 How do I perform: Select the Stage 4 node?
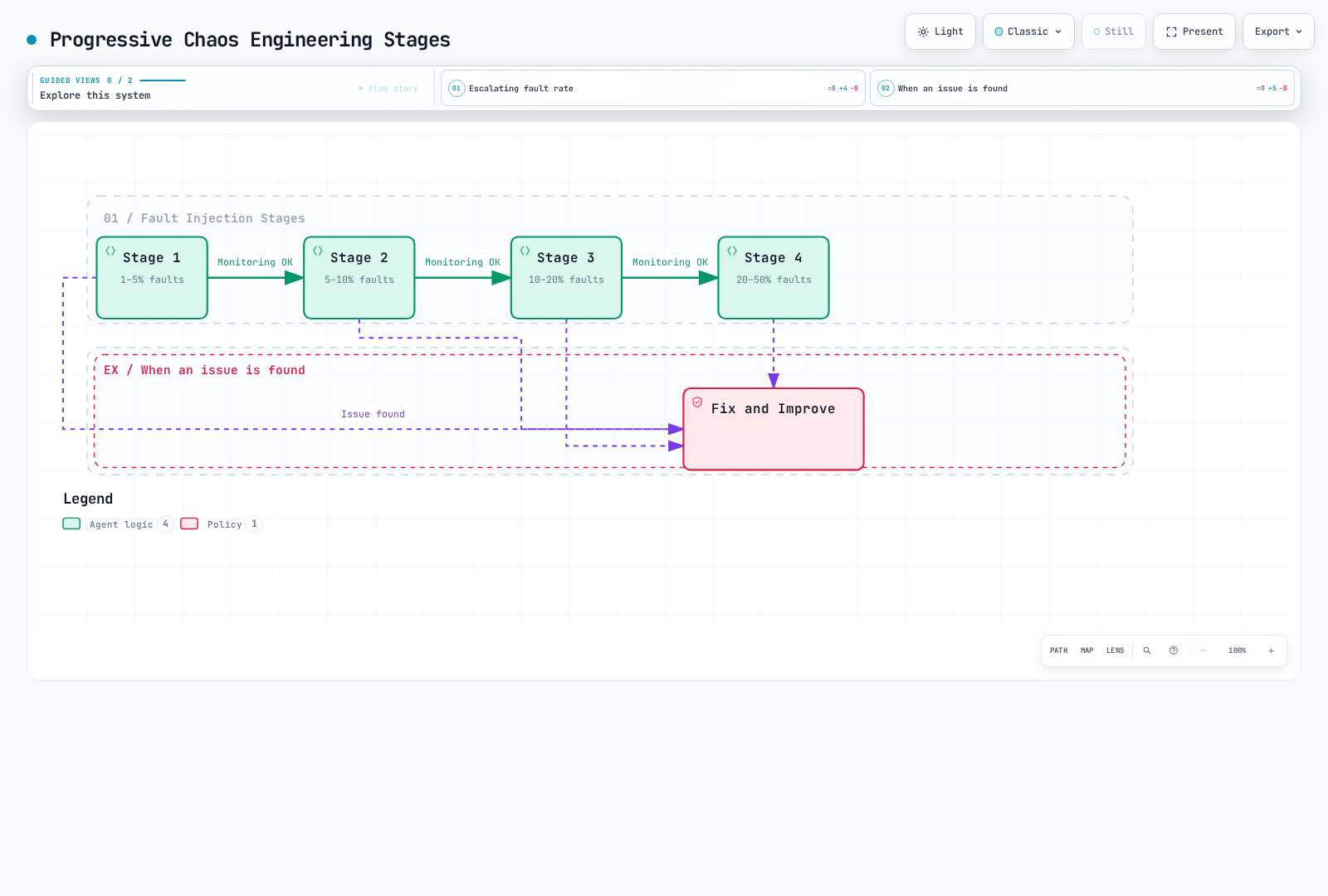point(774,278)
